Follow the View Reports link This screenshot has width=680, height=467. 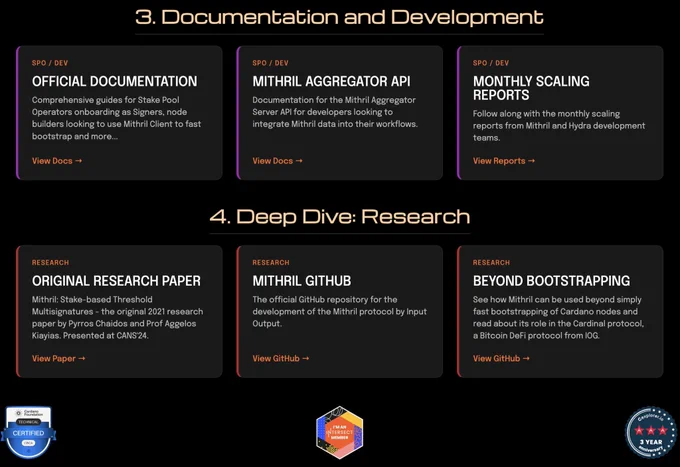pyautogui.click(x=504, y=161)
